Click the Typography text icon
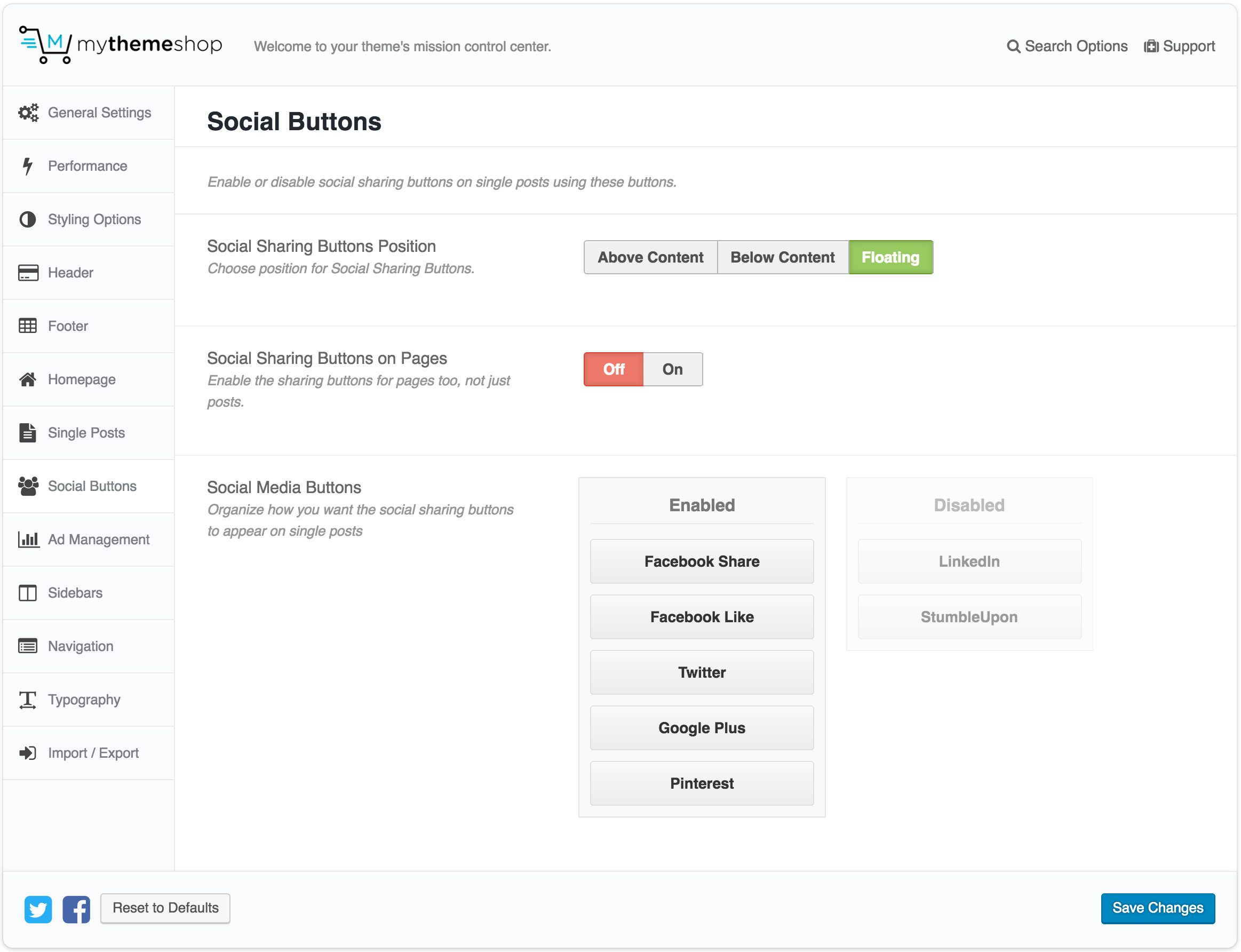Viewport: 1241px width, 952px height. pyautogui.click(x=28, y=700)
